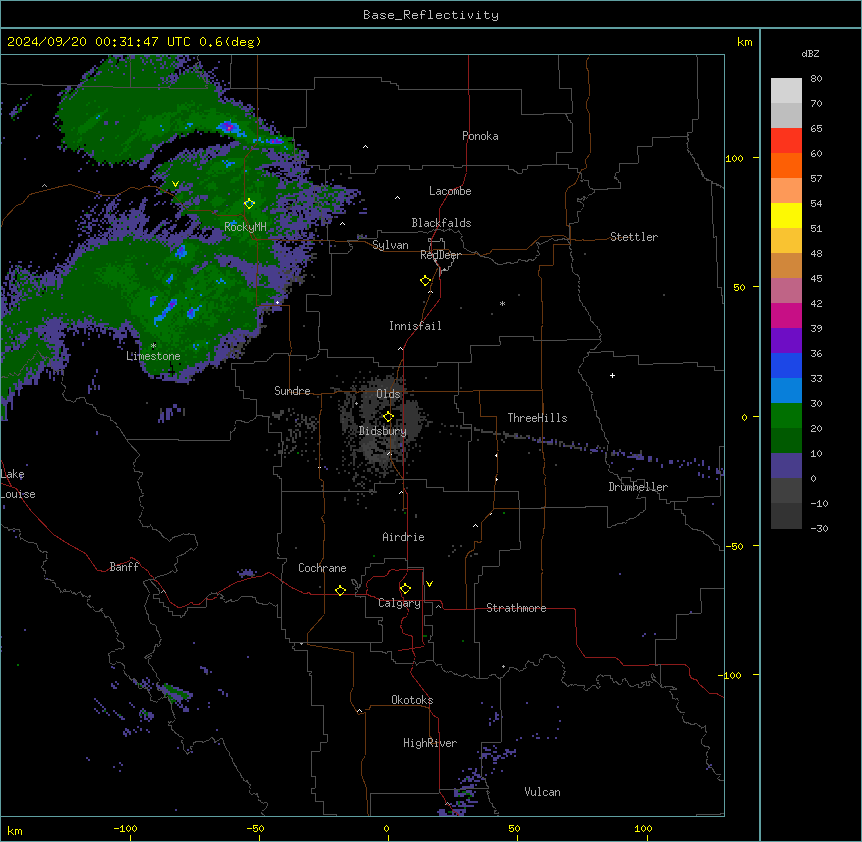Click the Banff label
This screenshot has width=862, height=842.
click(124, 567)
